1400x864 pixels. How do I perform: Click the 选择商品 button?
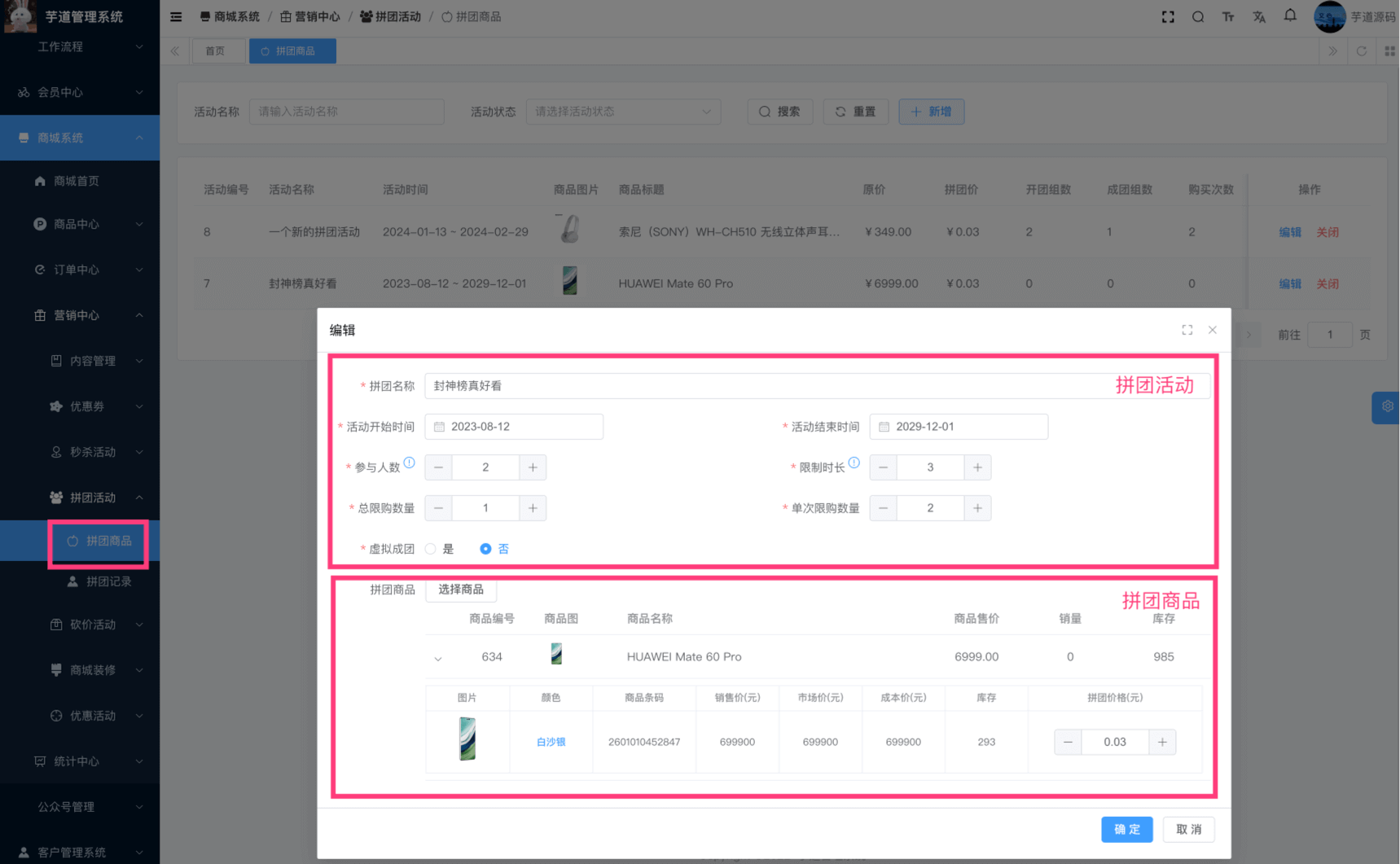coord(461,590)
